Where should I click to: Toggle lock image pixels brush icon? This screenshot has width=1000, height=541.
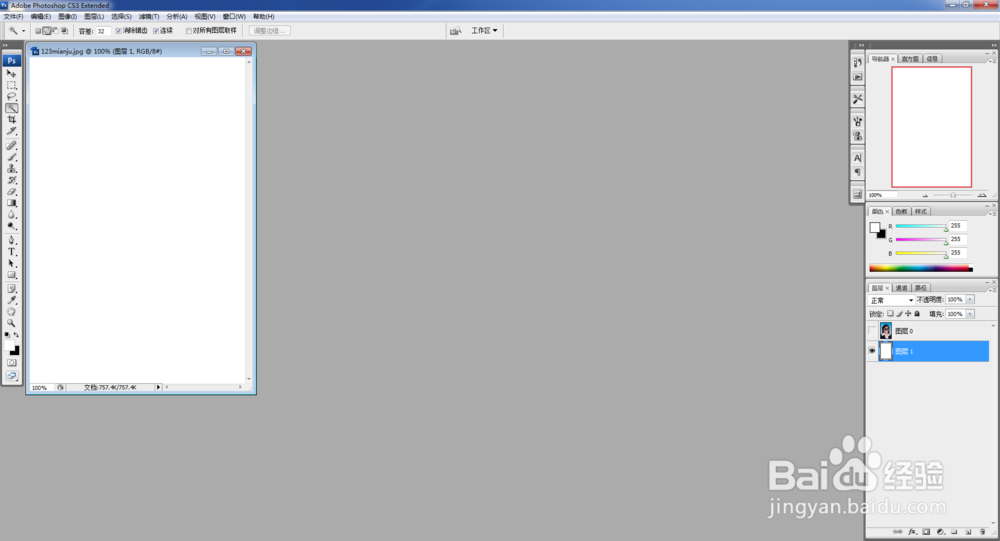899,314
